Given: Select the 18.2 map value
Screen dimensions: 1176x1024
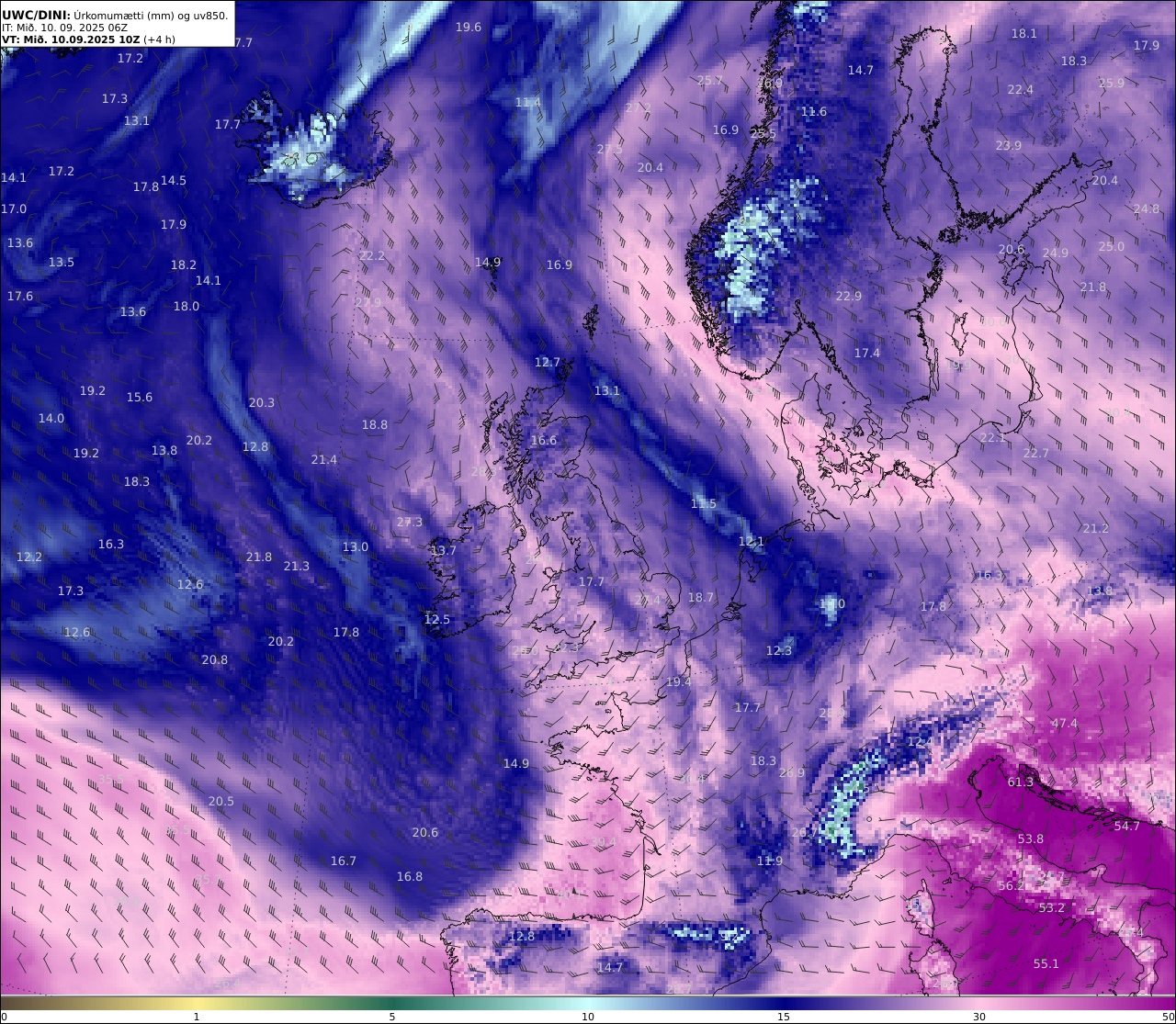Looking at the screenshot, I should [184, 265].
